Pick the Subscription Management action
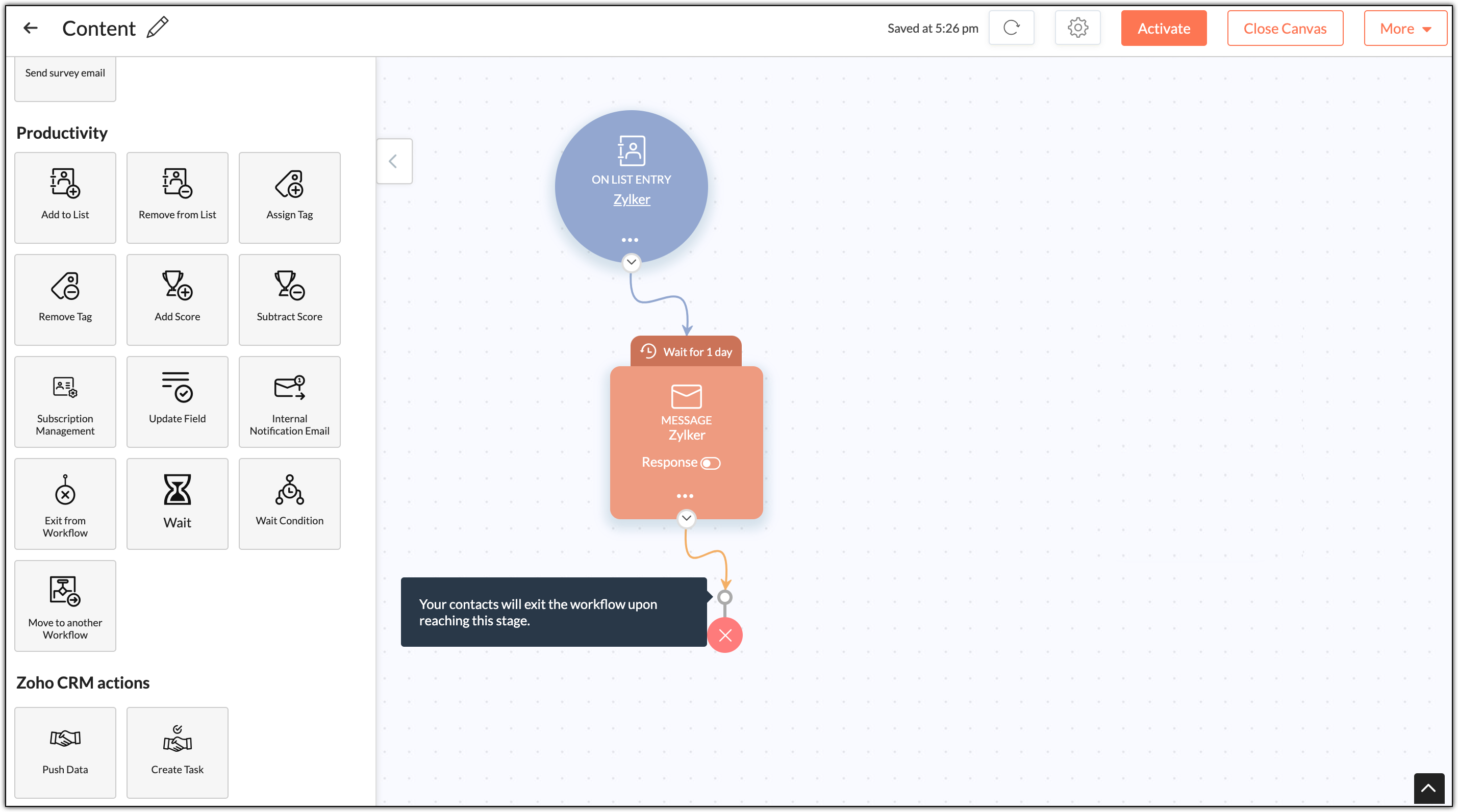This screenshot has width=1458, height=812. [65, 402]
